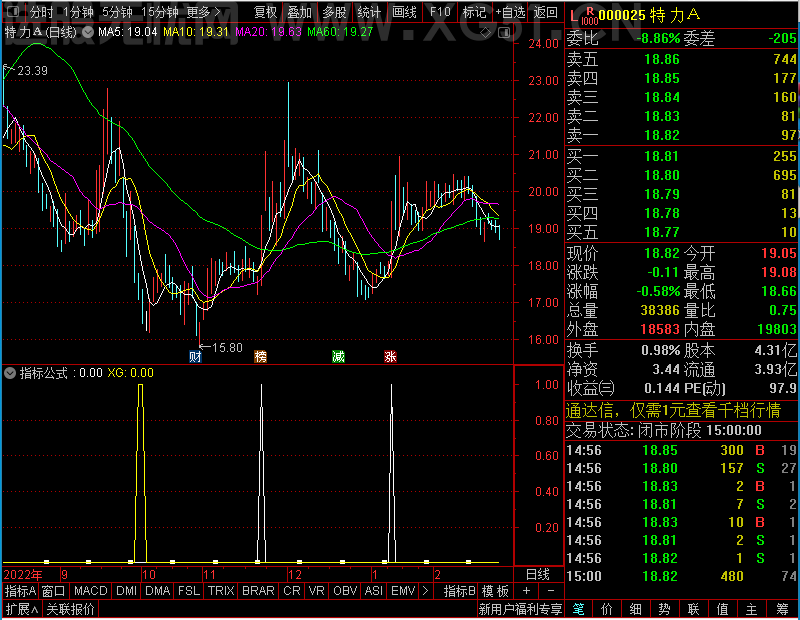Click the 统计 statistics button
The image size is (800, 620).
point(369,12)
